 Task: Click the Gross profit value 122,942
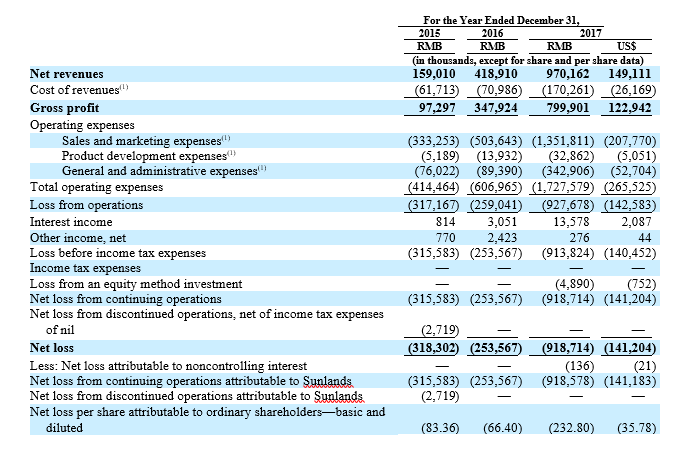click(630, 108)
